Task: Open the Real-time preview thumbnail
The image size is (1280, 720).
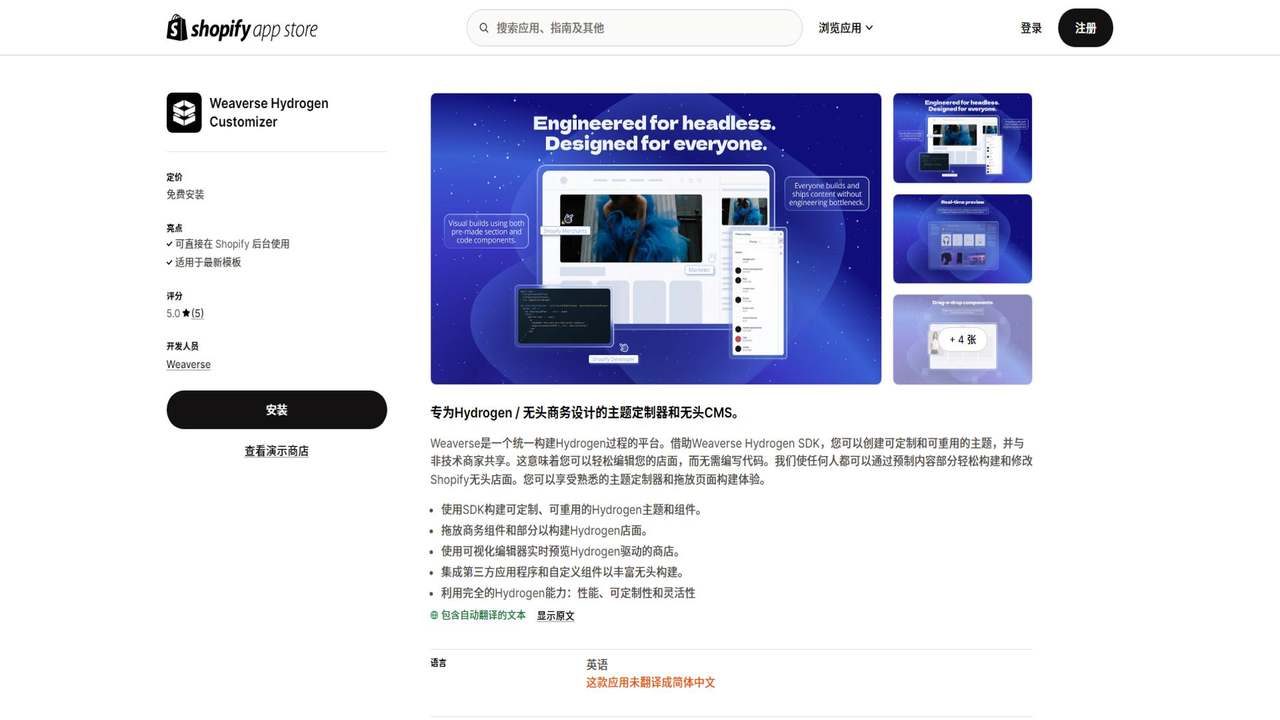Action: pos(962,239)
